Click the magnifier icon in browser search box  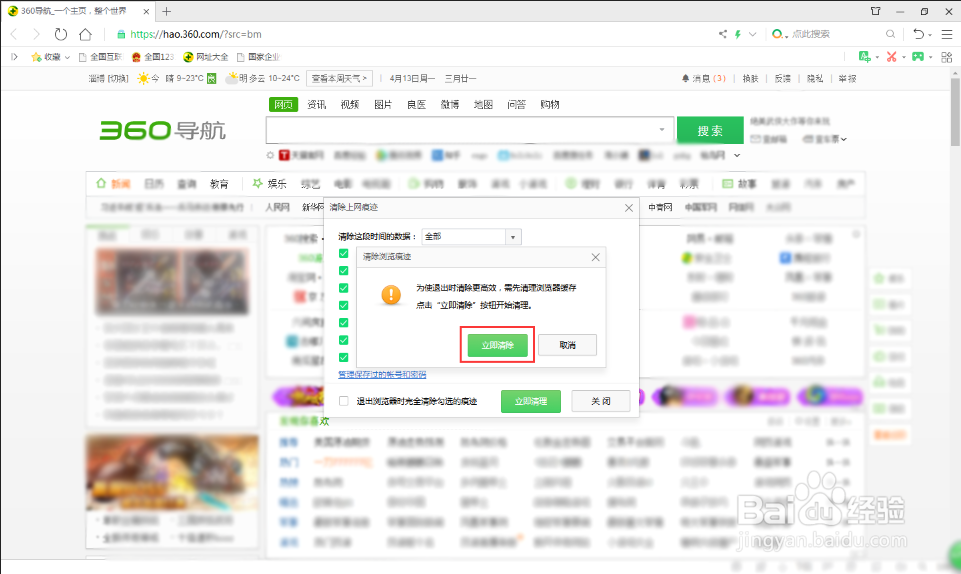coord(890,34)
